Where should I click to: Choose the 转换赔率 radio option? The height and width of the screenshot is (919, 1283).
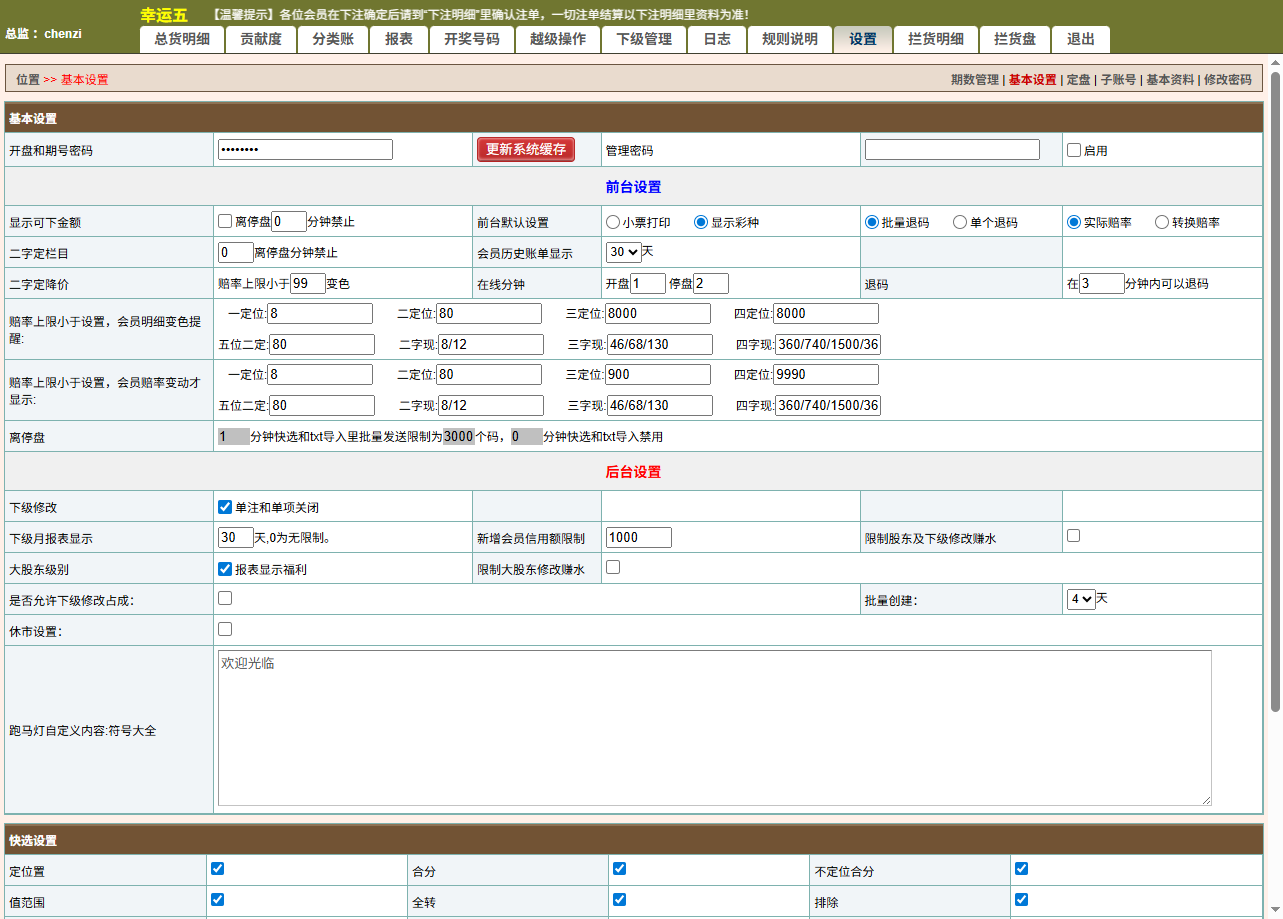click(1162, 222)
